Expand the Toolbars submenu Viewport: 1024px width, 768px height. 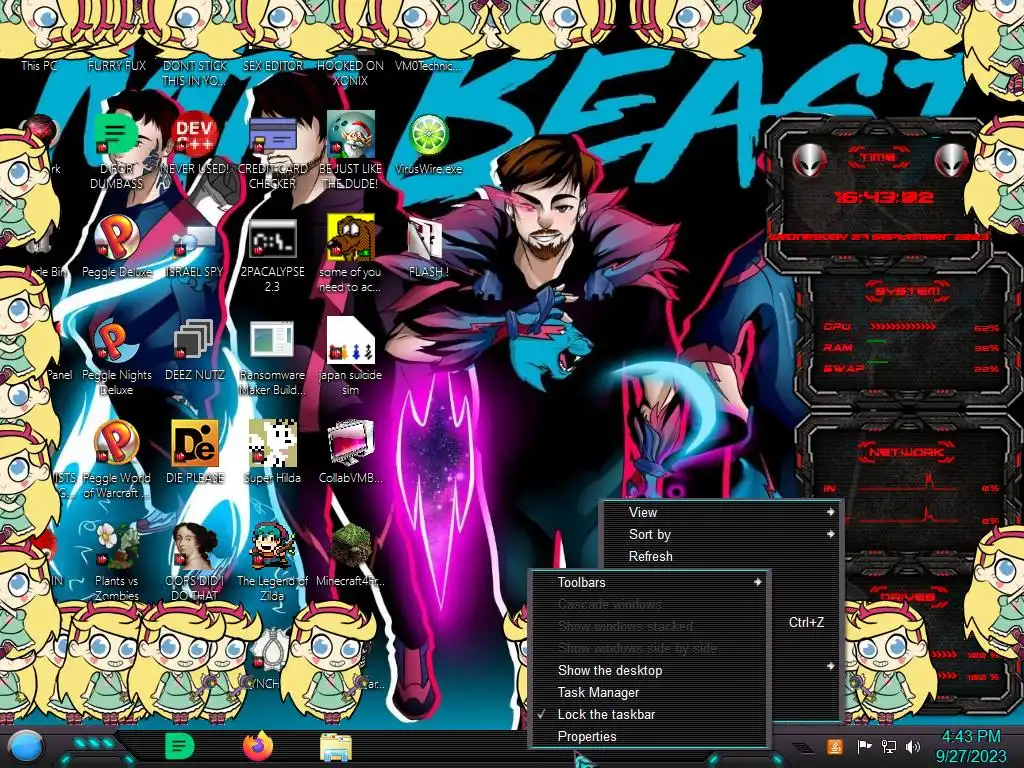(x=649, y=582)
